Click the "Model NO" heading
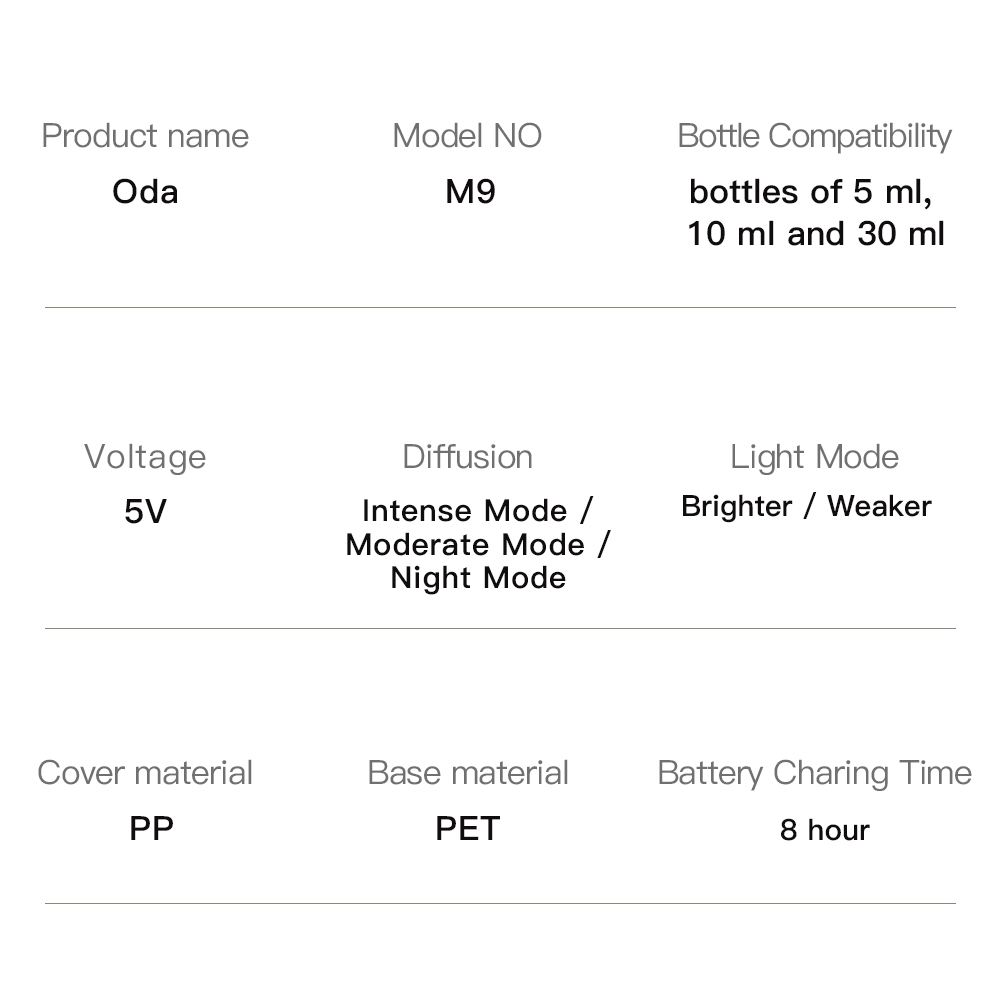The image size is (1000, 1000). click(x=467, y=136)
